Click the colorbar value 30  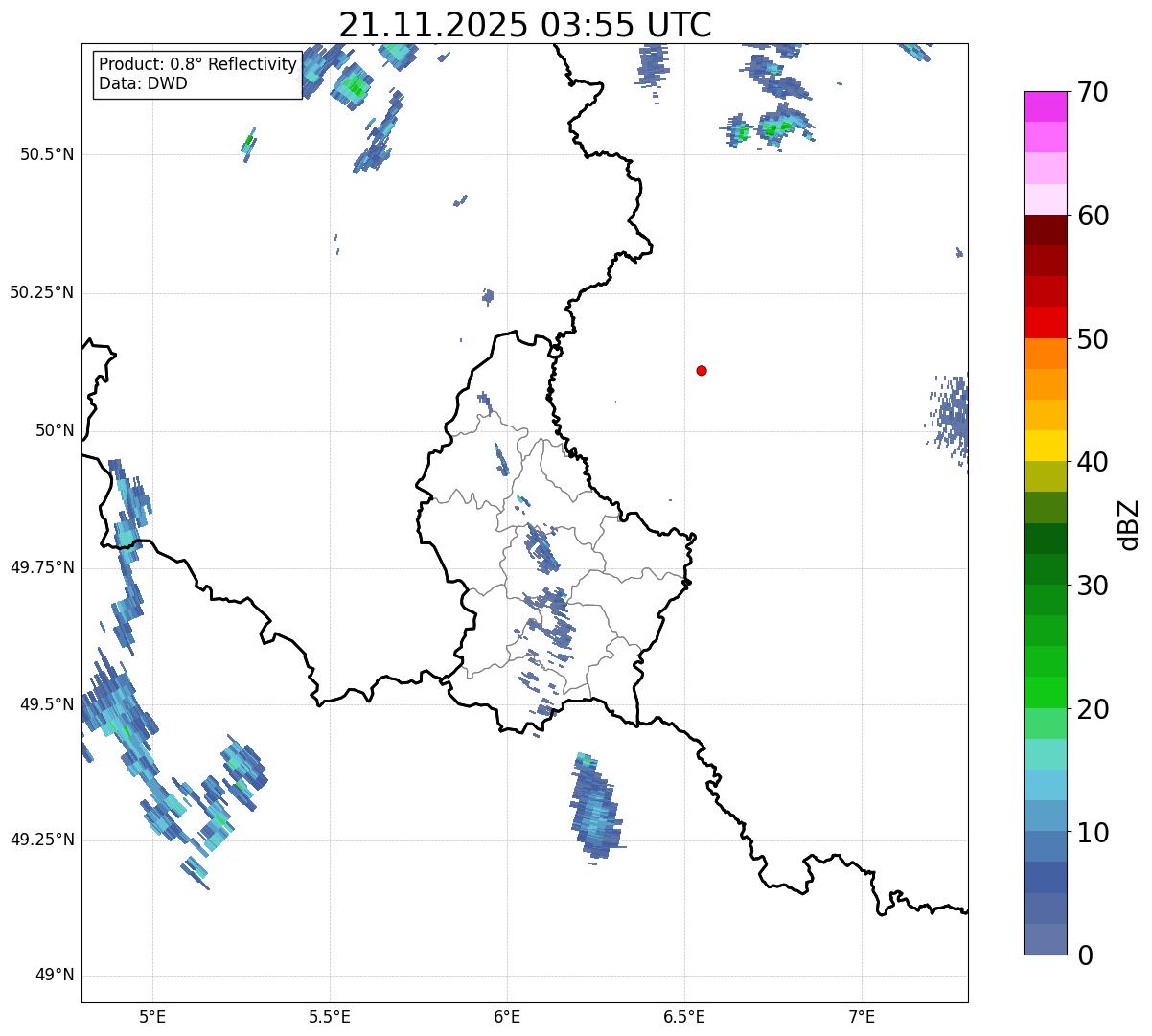coord(1094,586)
